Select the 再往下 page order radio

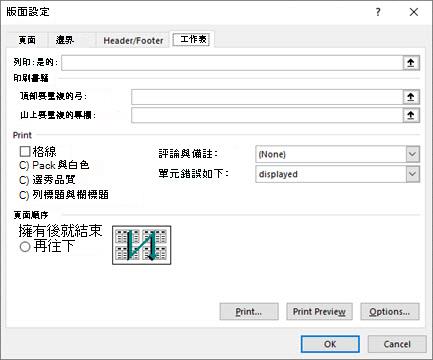(x=25, y=247)
